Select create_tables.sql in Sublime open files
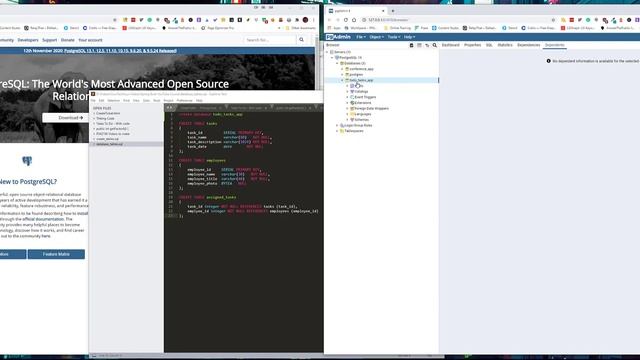Screen dimensions: 640x360 point(107,139)
